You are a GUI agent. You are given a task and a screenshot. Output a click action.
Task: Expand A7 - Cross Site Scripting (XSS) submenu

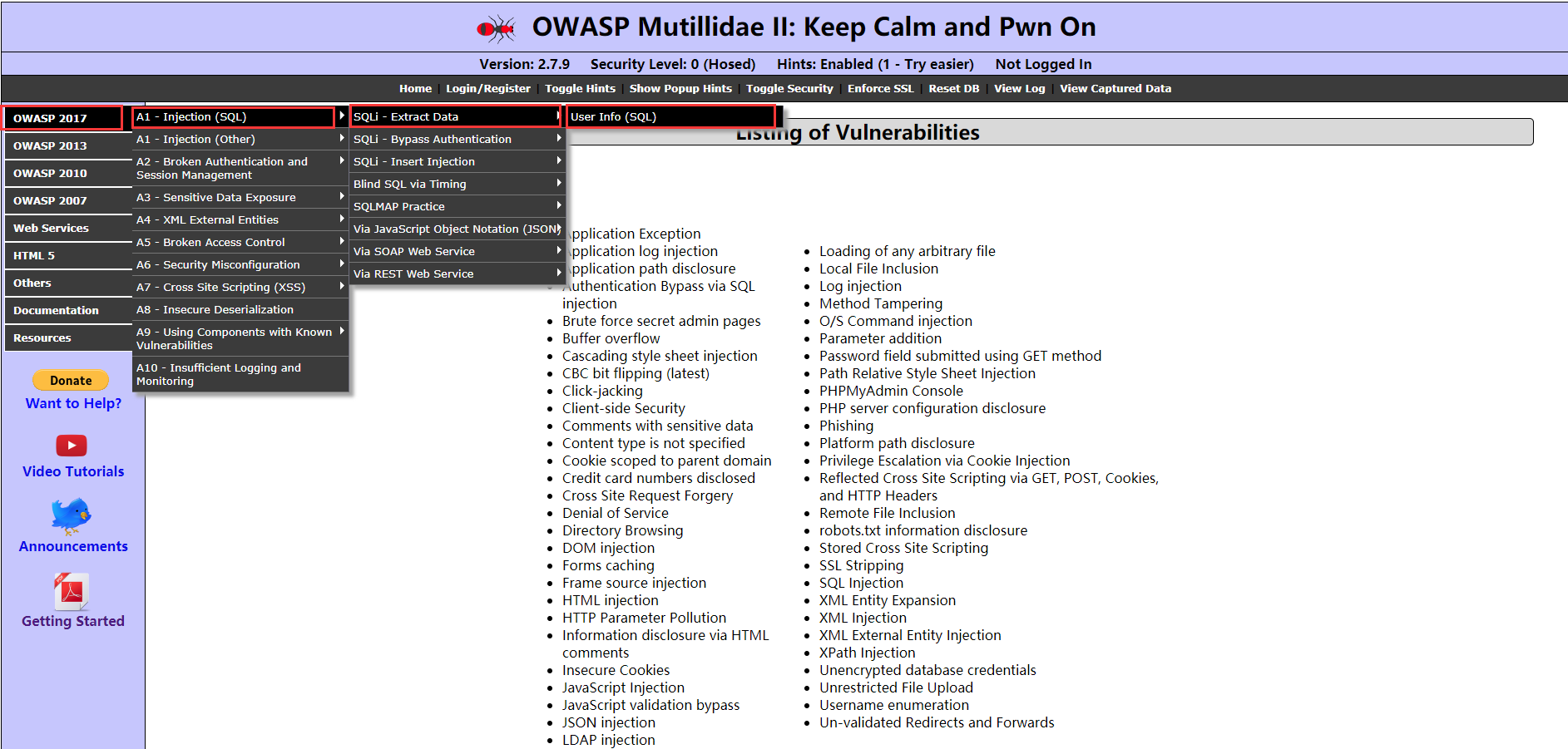pyautogui.click(x=240, y=287)
